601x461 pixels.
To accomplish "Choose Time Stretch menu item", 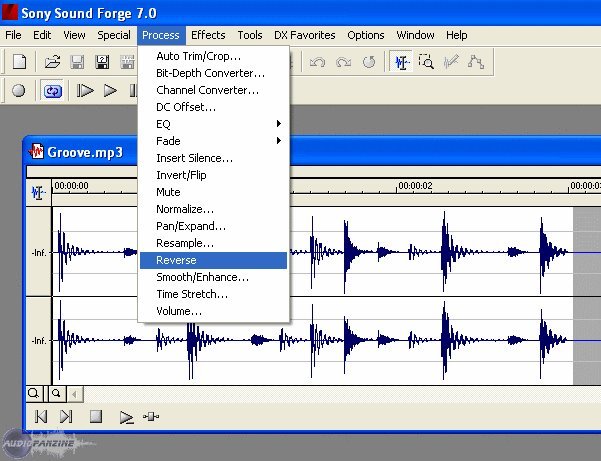I will click(x=213, y=294).
